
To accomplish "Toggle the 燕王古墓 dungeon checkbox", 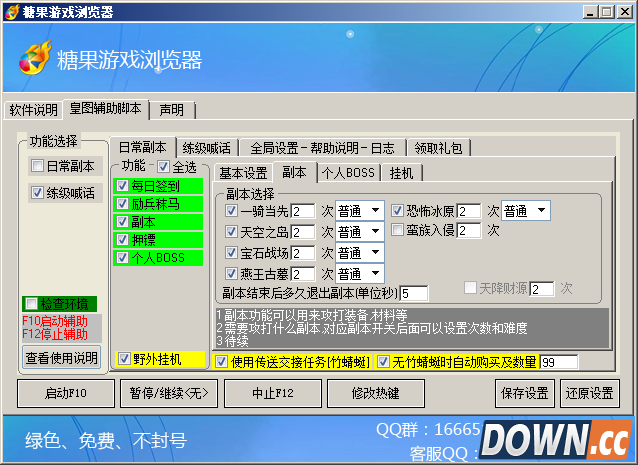I will (x=231, y=273).
